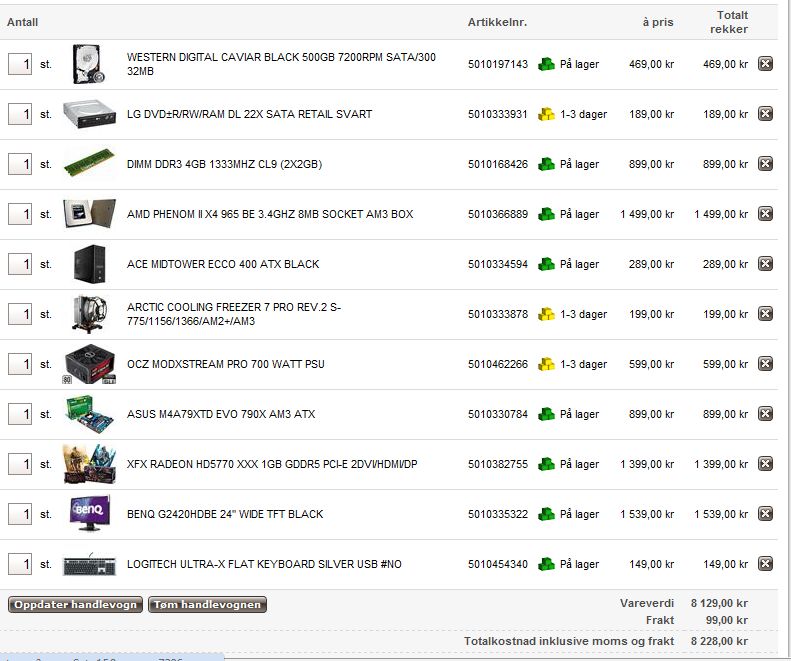Focus quantity field for Western Digital drive
Image resolution: width=791 pixels, height=661 pixels.
(20, 64)
